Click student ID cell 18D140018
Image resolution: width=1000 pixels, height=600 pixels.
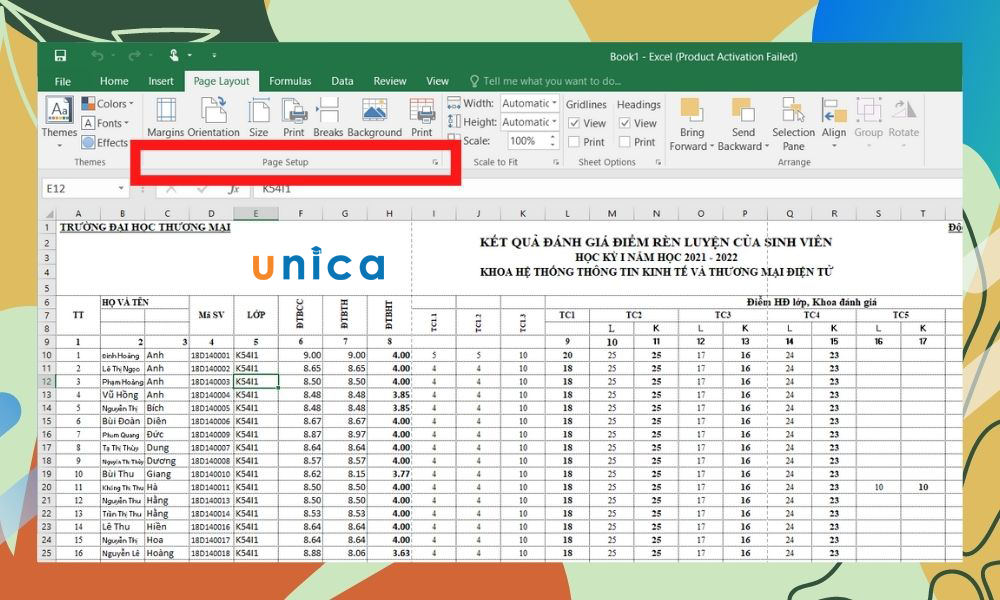(x=211, y=553)
